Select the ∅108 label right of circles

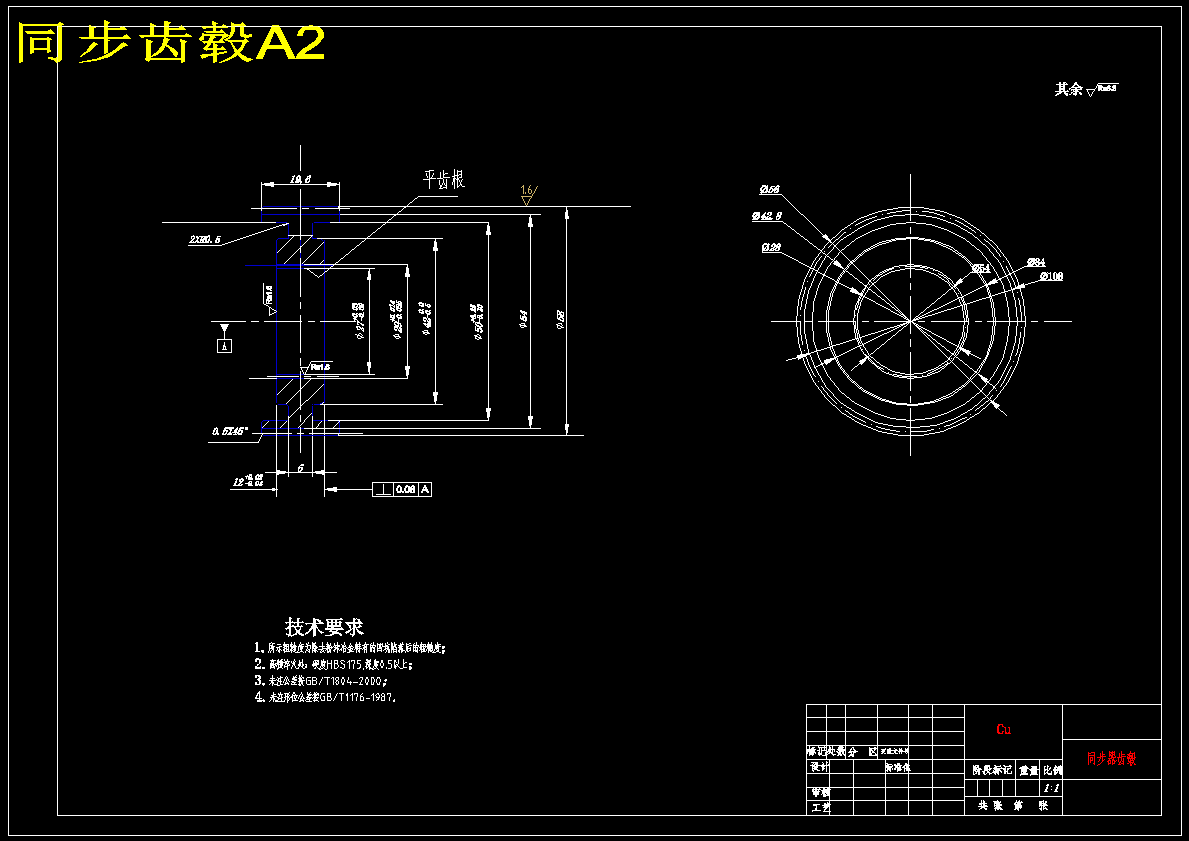tap(1051, 276)
